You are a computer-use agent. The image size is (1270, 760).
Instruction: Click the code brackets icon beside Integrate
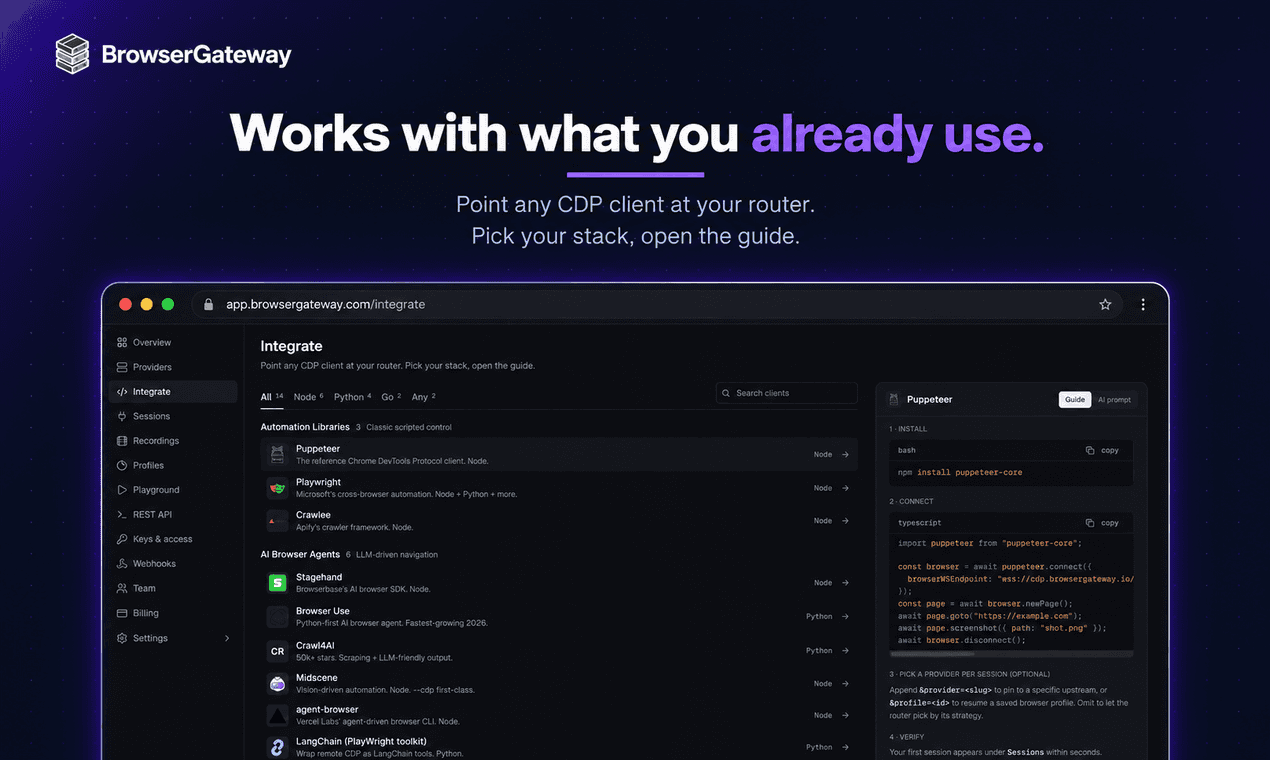pyautogui.click(x=122, y=392)
